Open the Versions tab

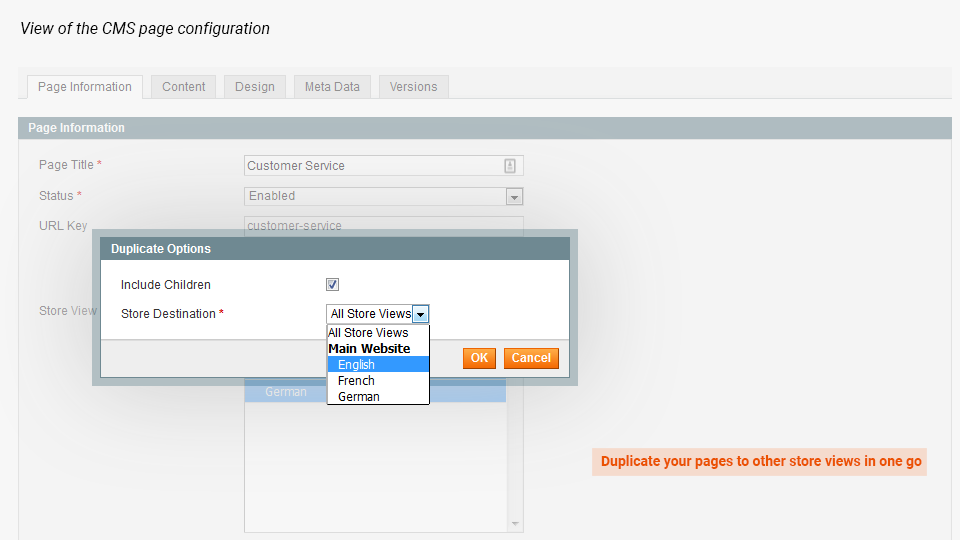(413, 87)
